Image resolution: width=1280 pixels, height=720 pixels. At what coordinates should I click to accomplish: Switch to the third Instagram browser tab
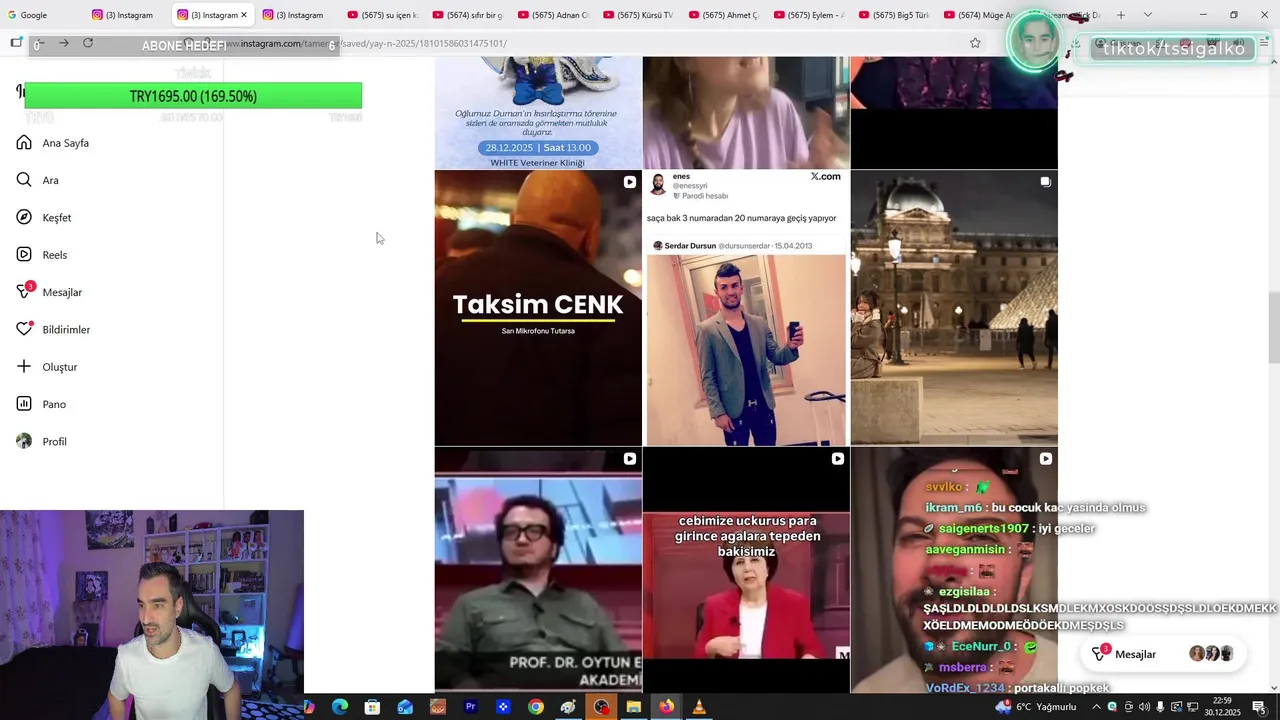pos(298,15)
